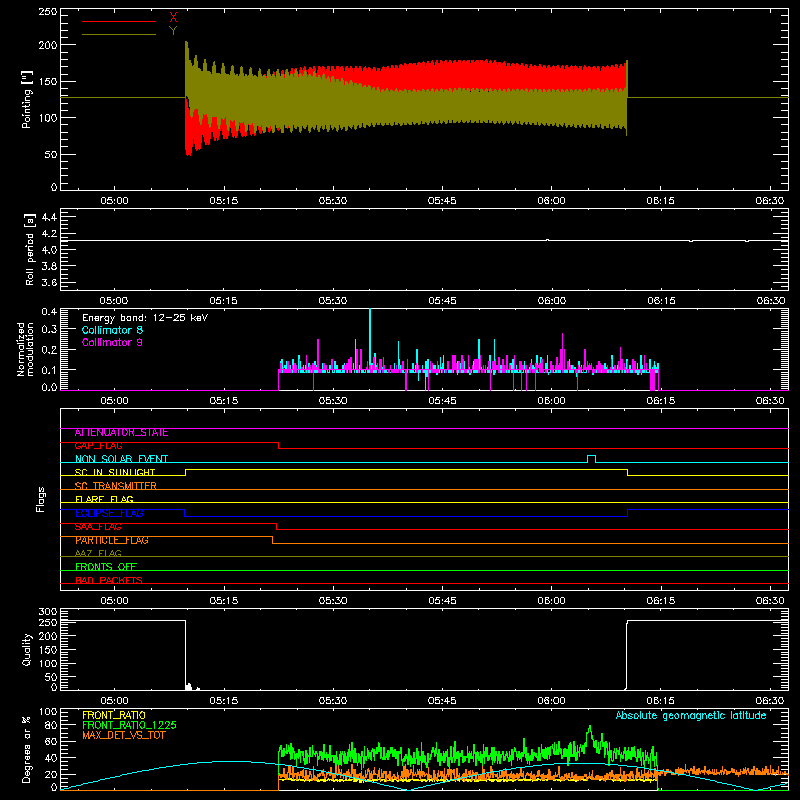Click the ATTENUATOR_STATE flag label
Image resolution: width=800 pixels, height=800 pixels.
pos(121,433)
